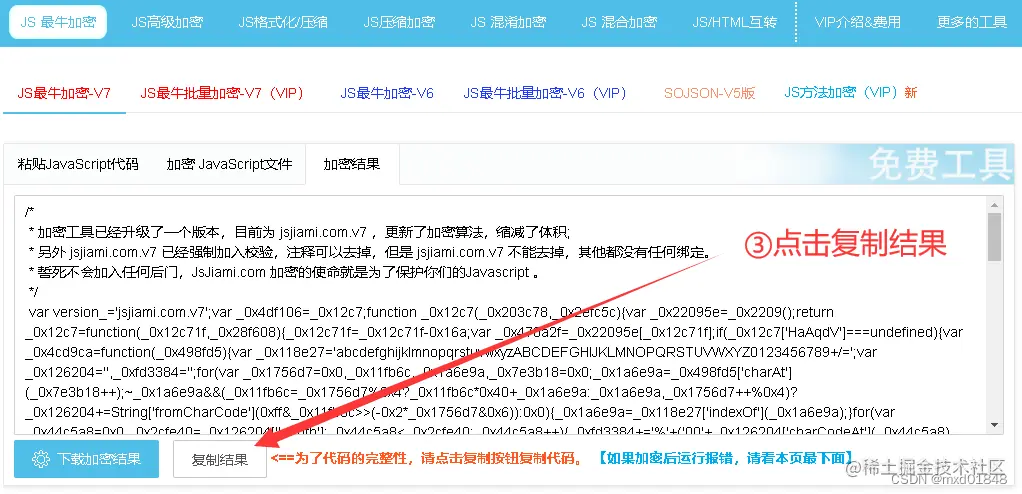The image size is (1022, 494).
Task: Click the gear icon on download button
Action: coord(41,459)
